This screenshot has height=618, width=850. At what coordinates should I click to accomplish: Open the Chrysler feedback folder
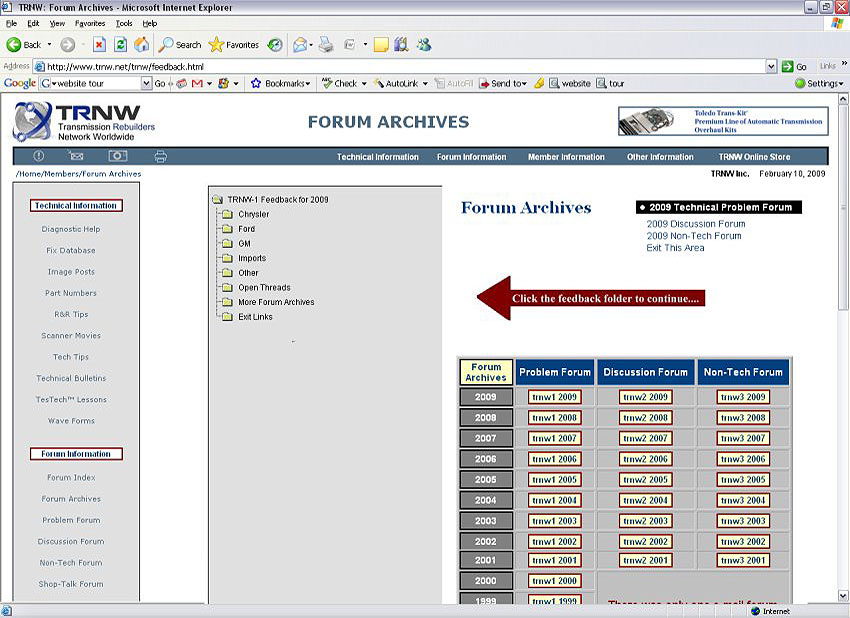(x=253, y=214)
